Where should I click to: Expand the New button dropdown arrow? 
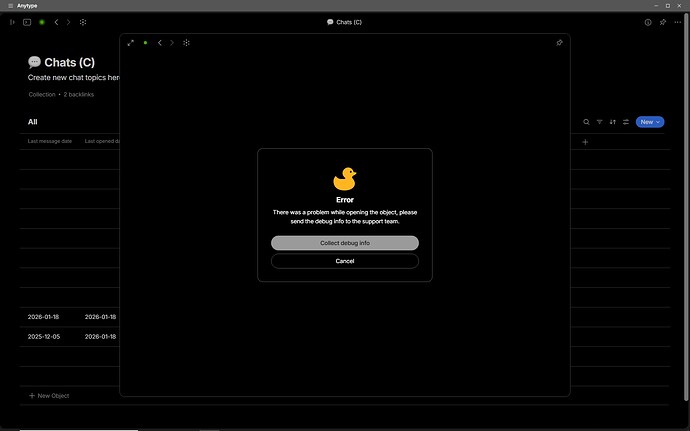click(658, 122)
